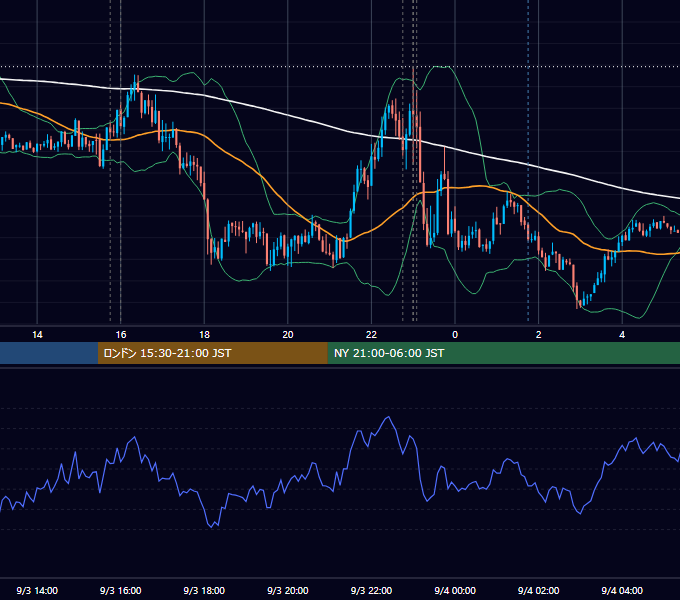Screen dimensions: 680x600
Task: Click the 9/3 20:00 date label
Action: point(288,590)
